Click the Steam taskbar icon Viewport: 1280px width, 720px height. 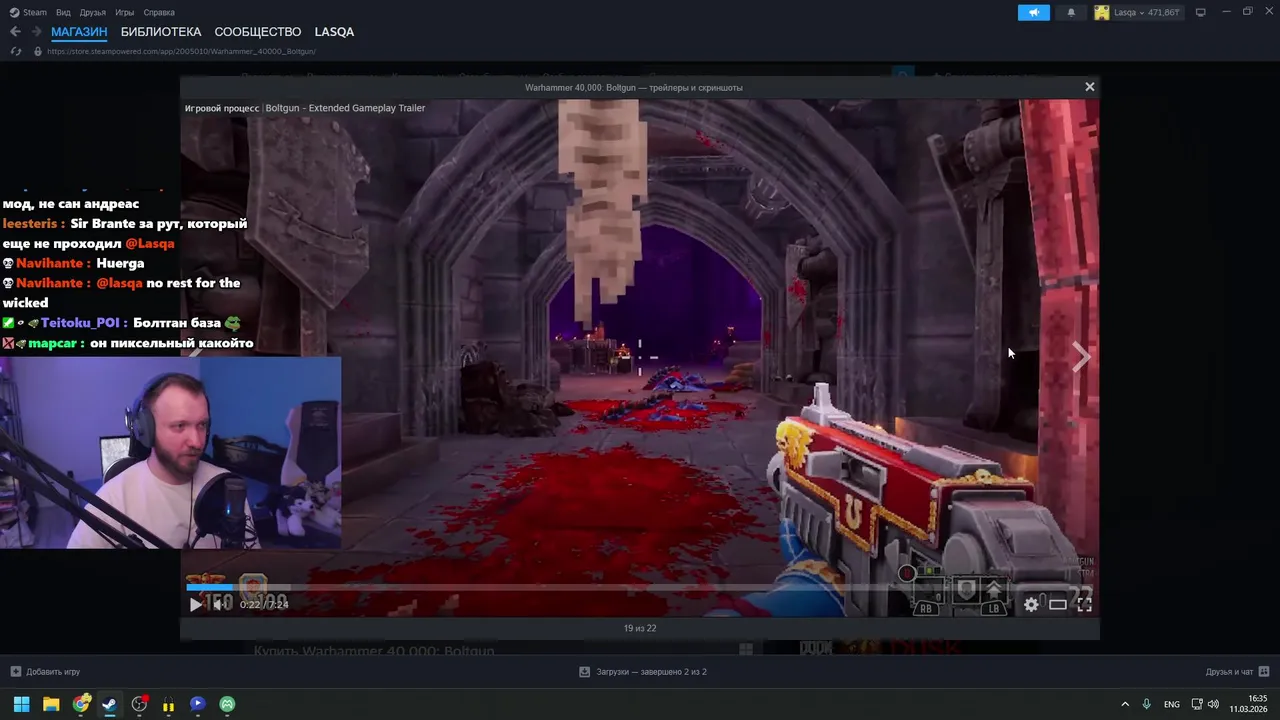click(109, 704)
